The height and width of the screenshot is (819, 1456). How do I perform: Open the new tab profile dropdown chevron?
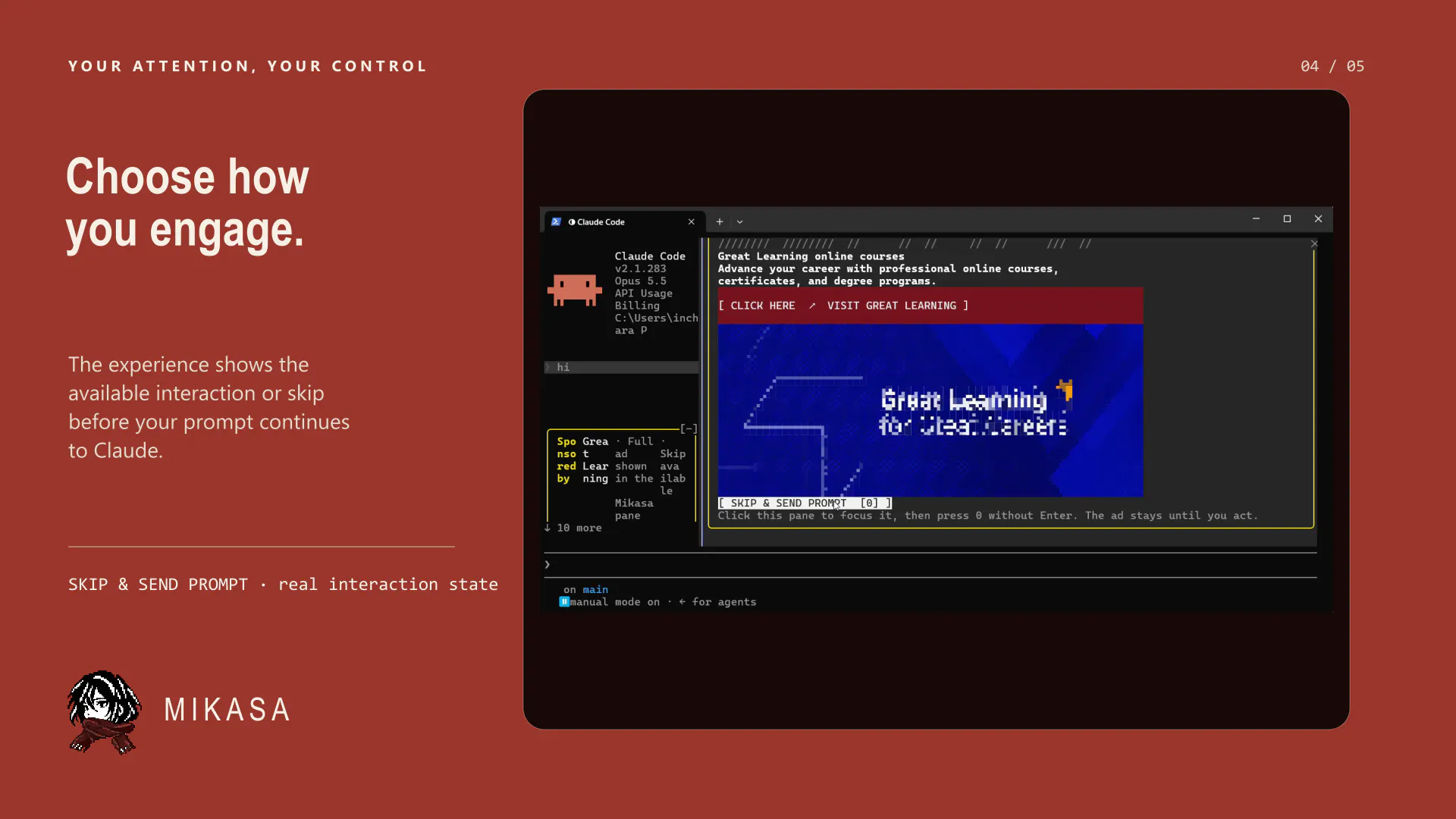pyautogui.click(x=740, y=222)
